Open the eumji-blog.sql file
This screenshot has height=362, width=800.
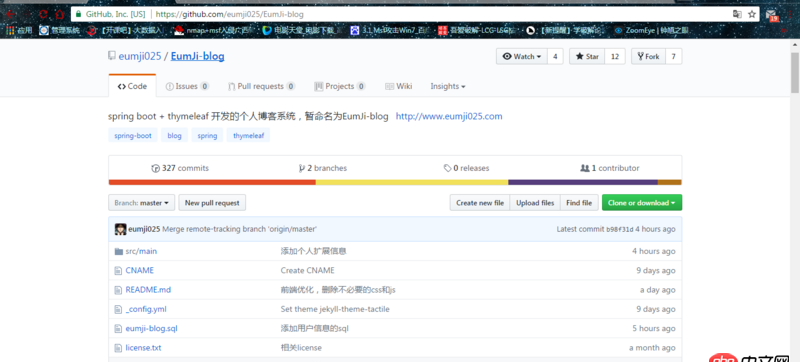pyautogui.click(x=152, y=328)
